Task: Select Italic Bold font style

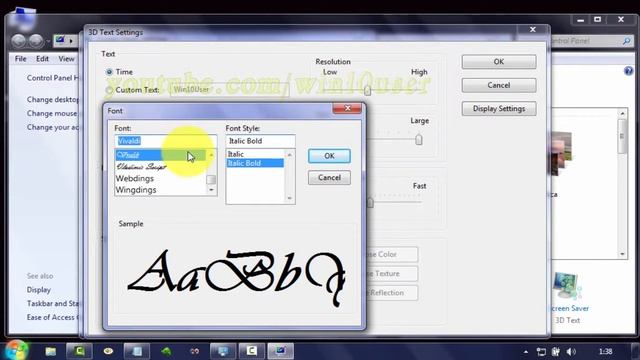Action: pyautogui.click(x=256, y=163)
